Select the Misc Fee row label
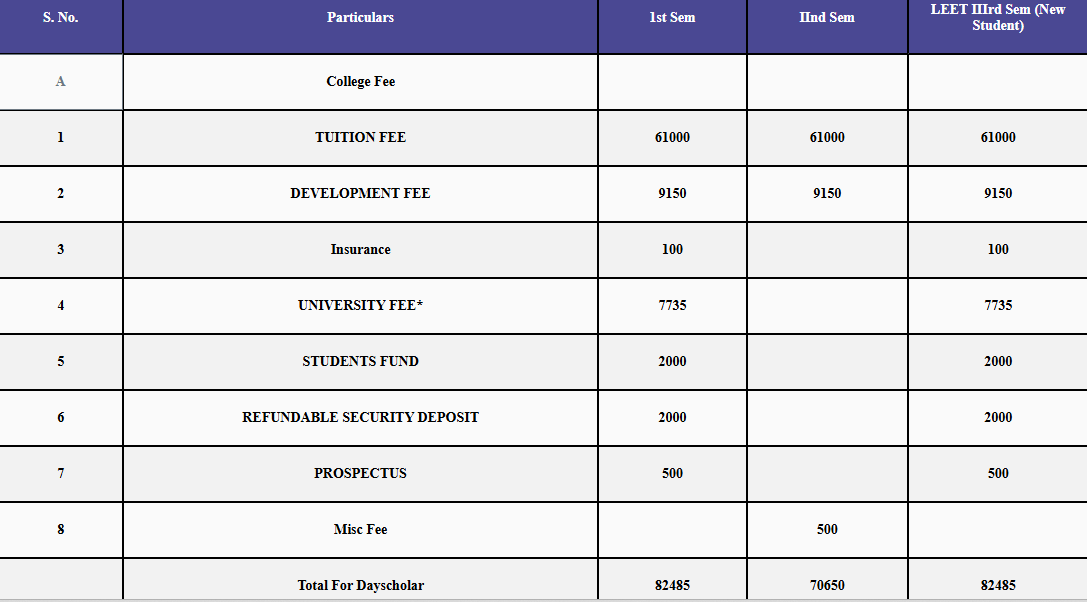This screenshot has width=1087, height=602. click(360, 529)
